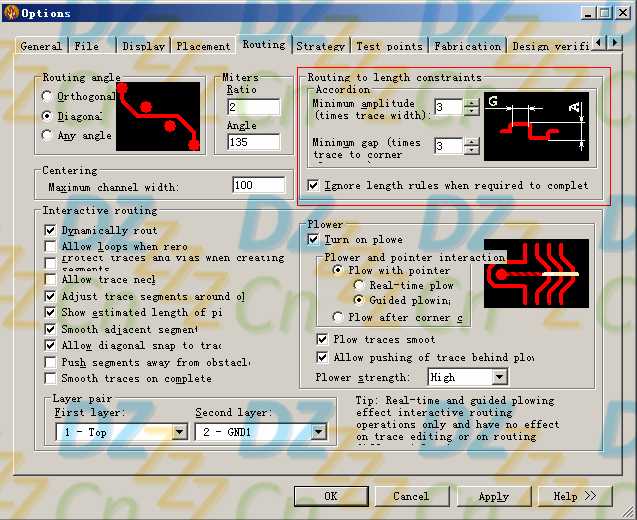Select the Routing tab
Screen dimensions: 637x520
pos(264,44)
